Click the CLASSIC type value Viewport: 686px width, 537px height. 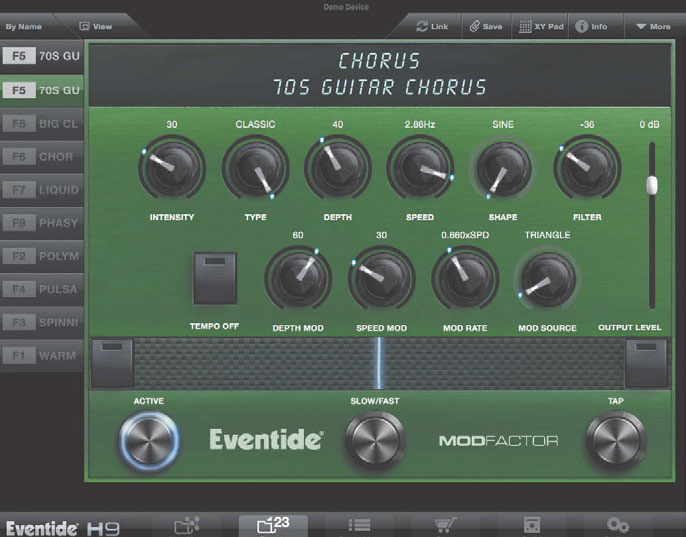coord(256,124)
